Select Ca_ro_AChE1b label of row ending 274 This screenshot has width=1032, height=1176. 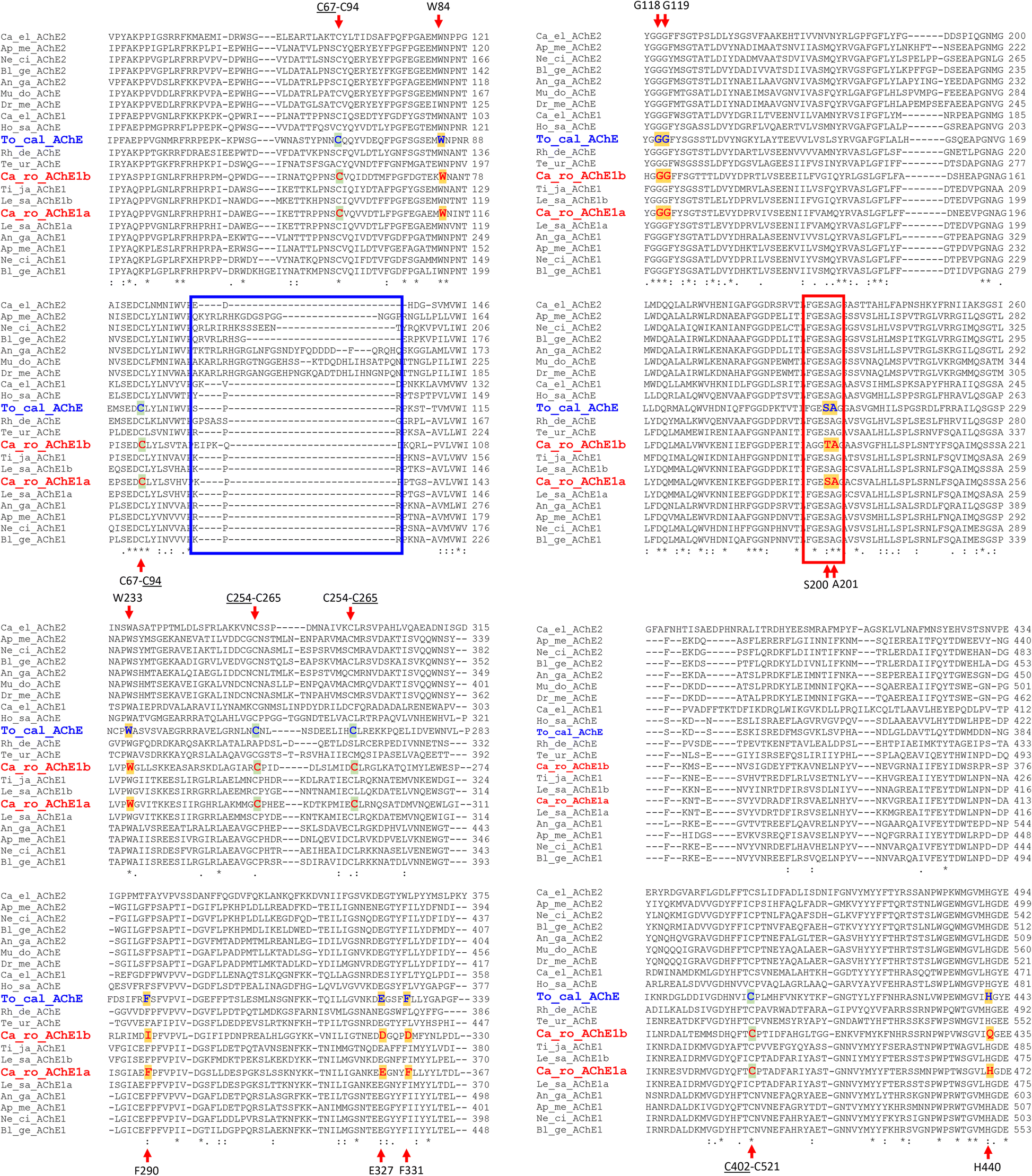click(x=46, y=767)
